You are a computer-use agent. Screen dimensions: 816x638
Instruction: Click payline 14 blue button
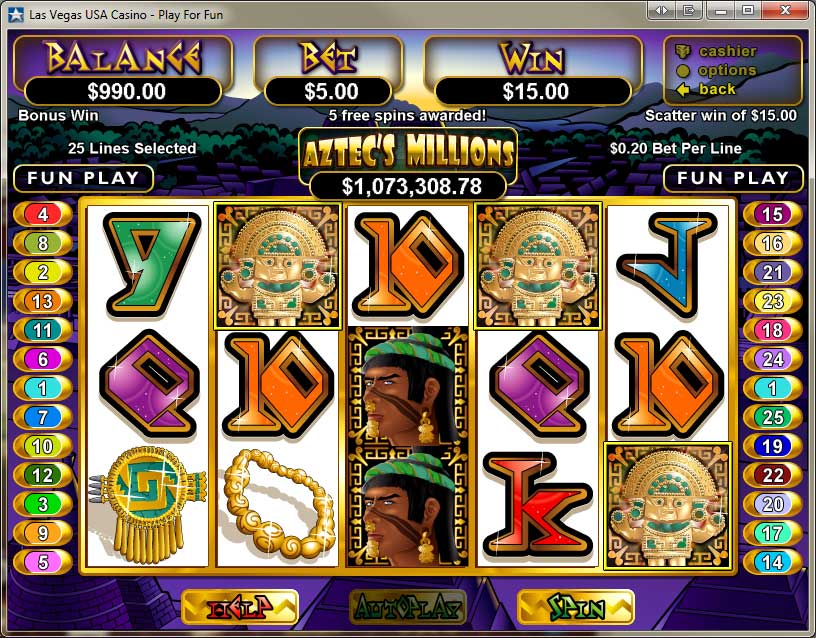[772, 562]
